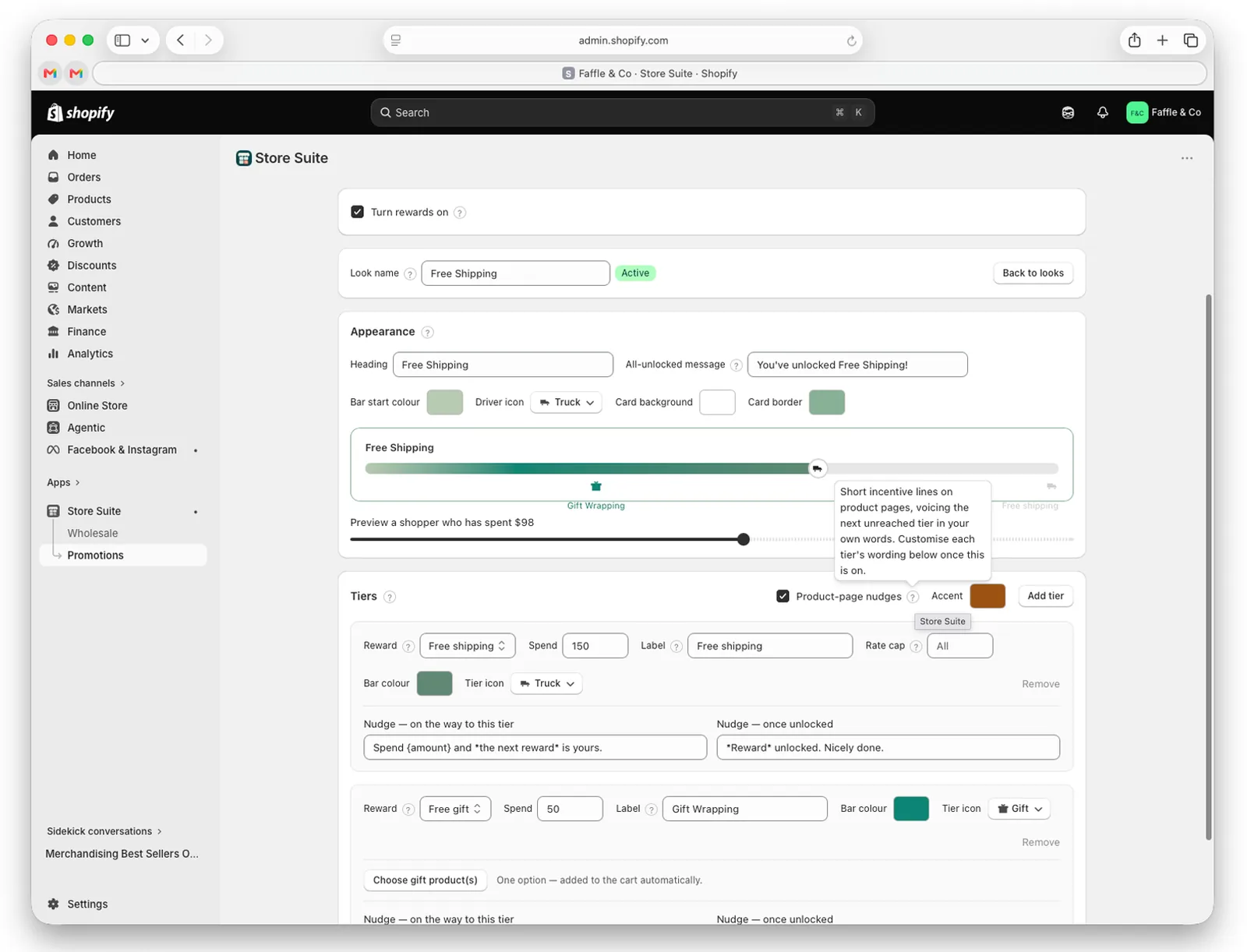Open the Driver icon Truck dropdown
Image resolution: width=1247 pixels, height=952 pixels.
[567, 402]
